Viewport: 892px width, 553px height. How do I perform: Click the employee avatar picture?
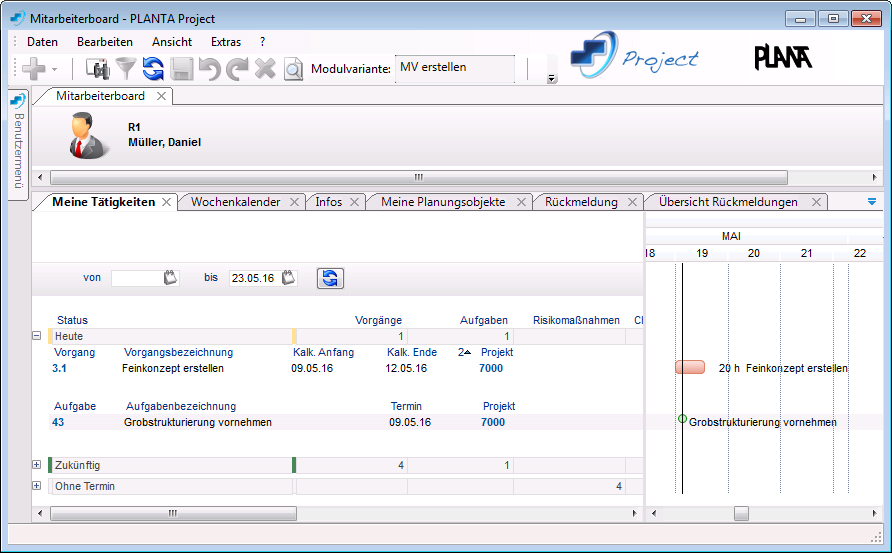(88, 135)
